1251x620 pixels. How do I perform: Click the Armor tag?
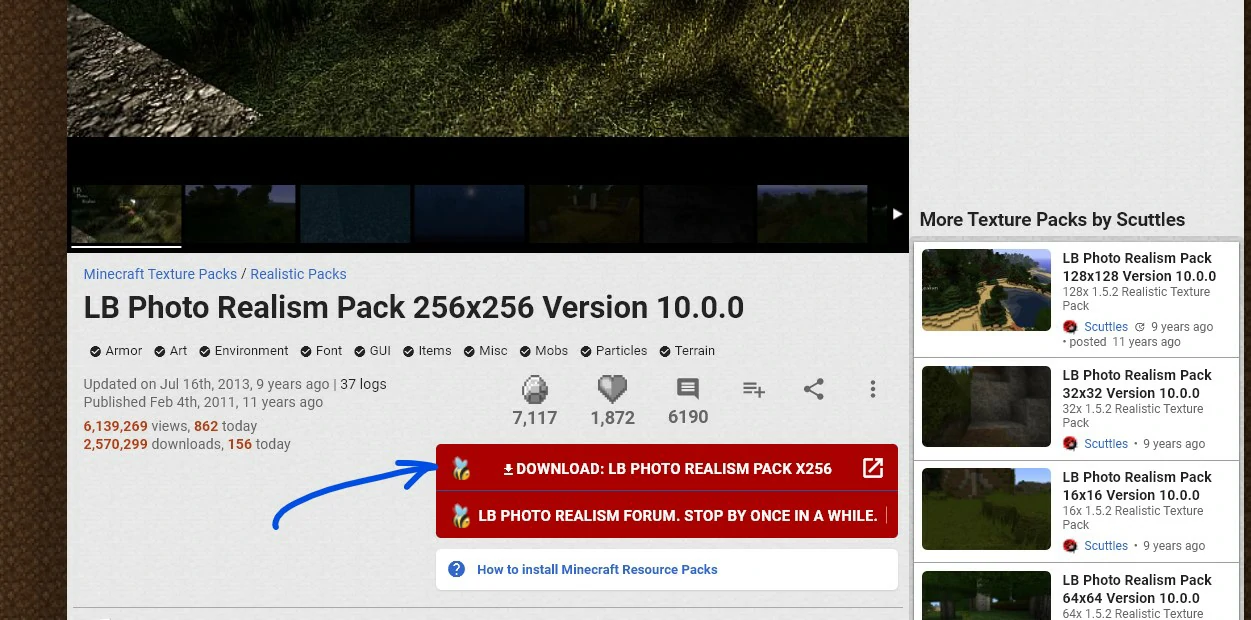116,351
